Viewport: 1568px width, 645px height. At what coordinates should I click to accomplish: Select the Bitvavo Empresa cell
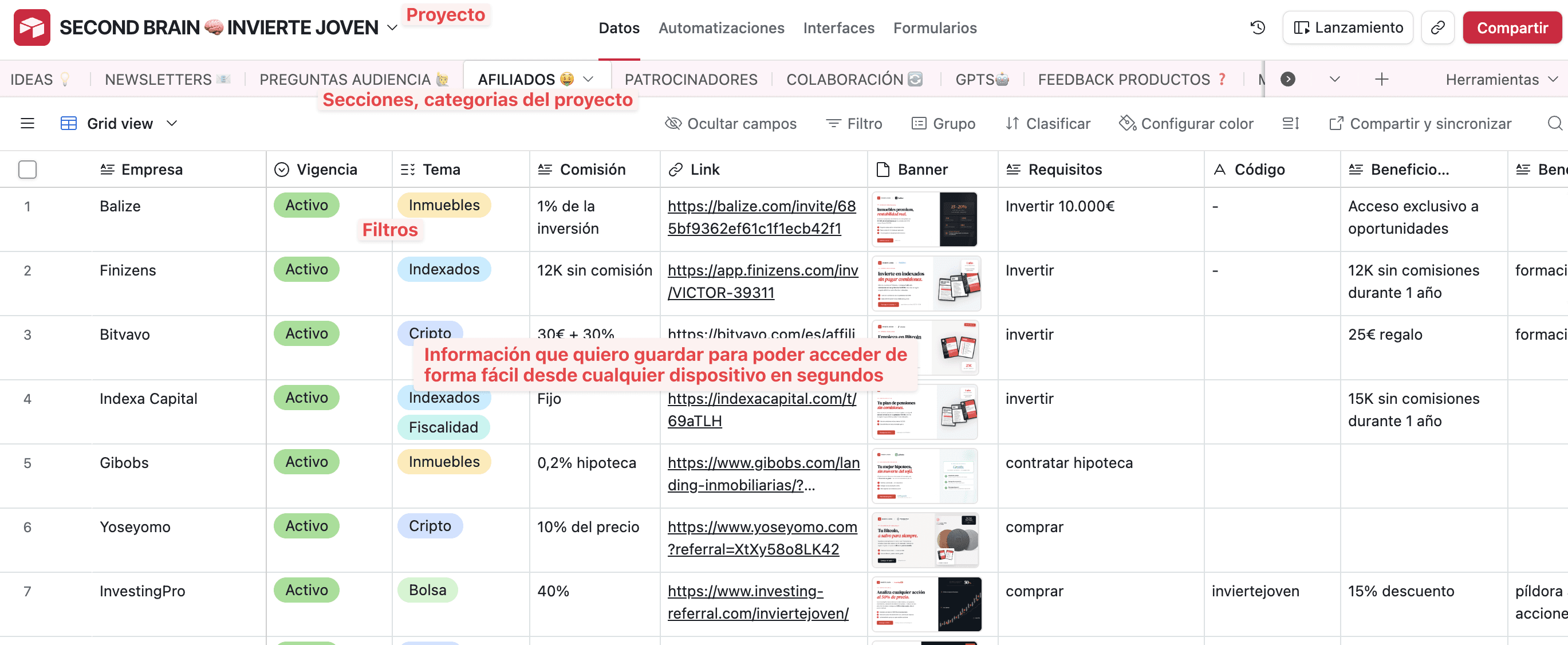tap(179, 348)
